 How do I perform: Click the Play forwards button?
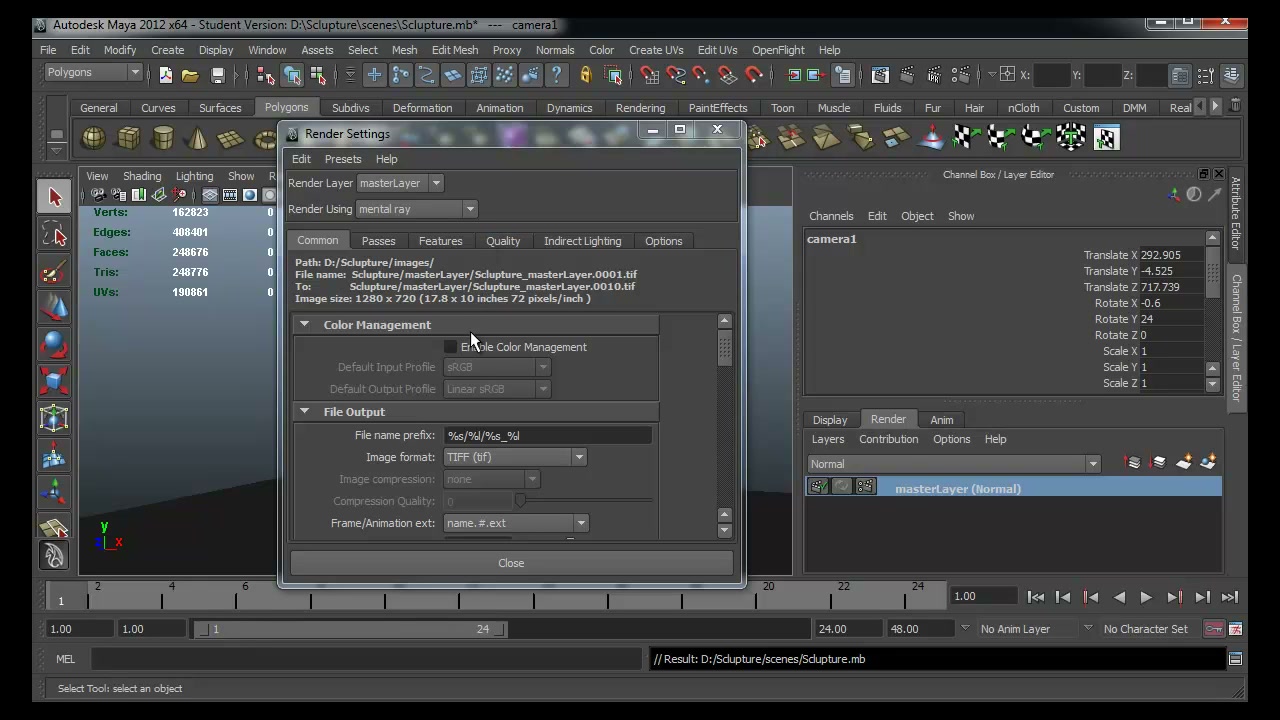[x=1146, y=597]
